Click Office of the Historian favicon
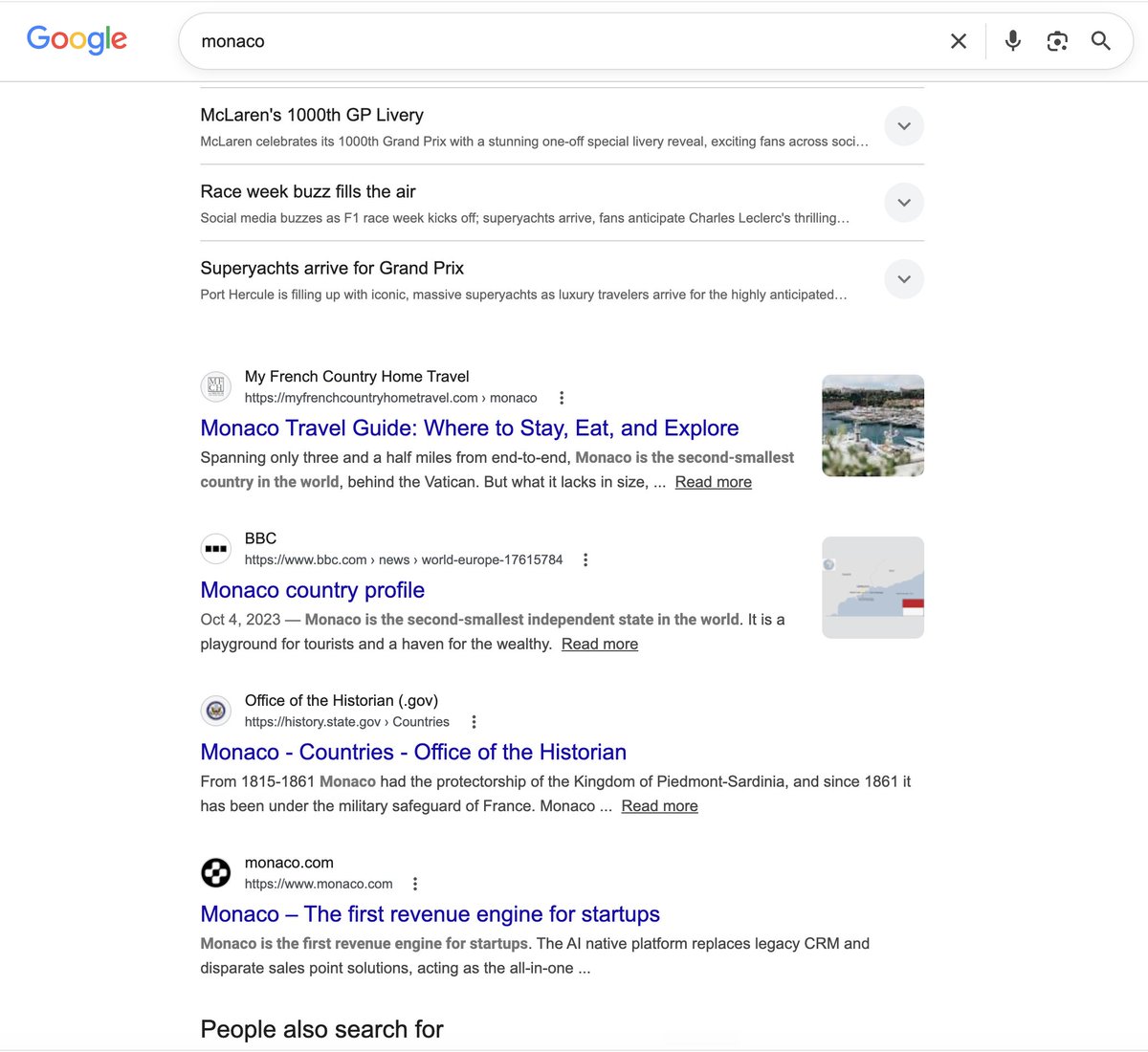The image size is (1148, 1052). click(x=216, y=711)
